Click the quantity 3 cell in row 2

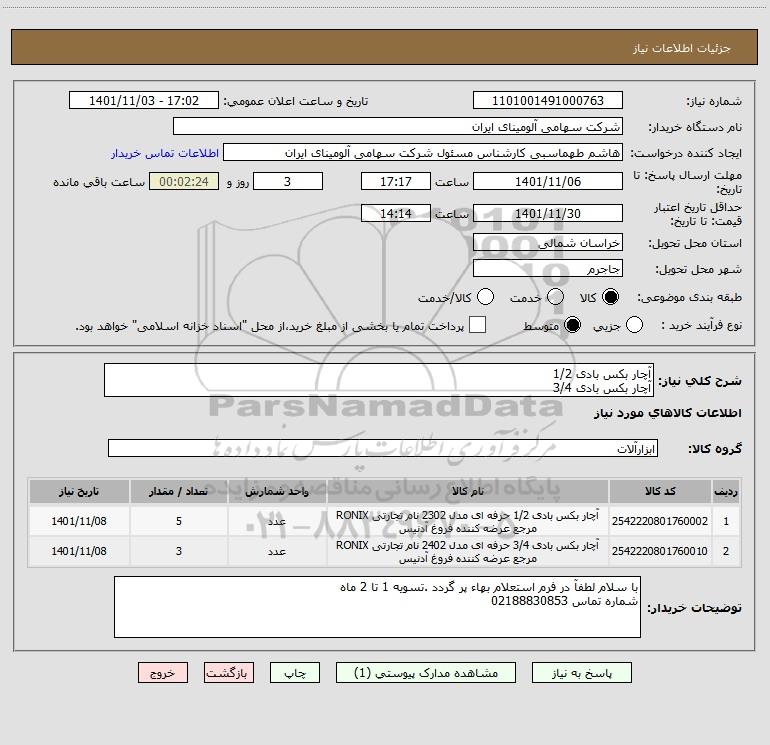(x=178, y=551)
